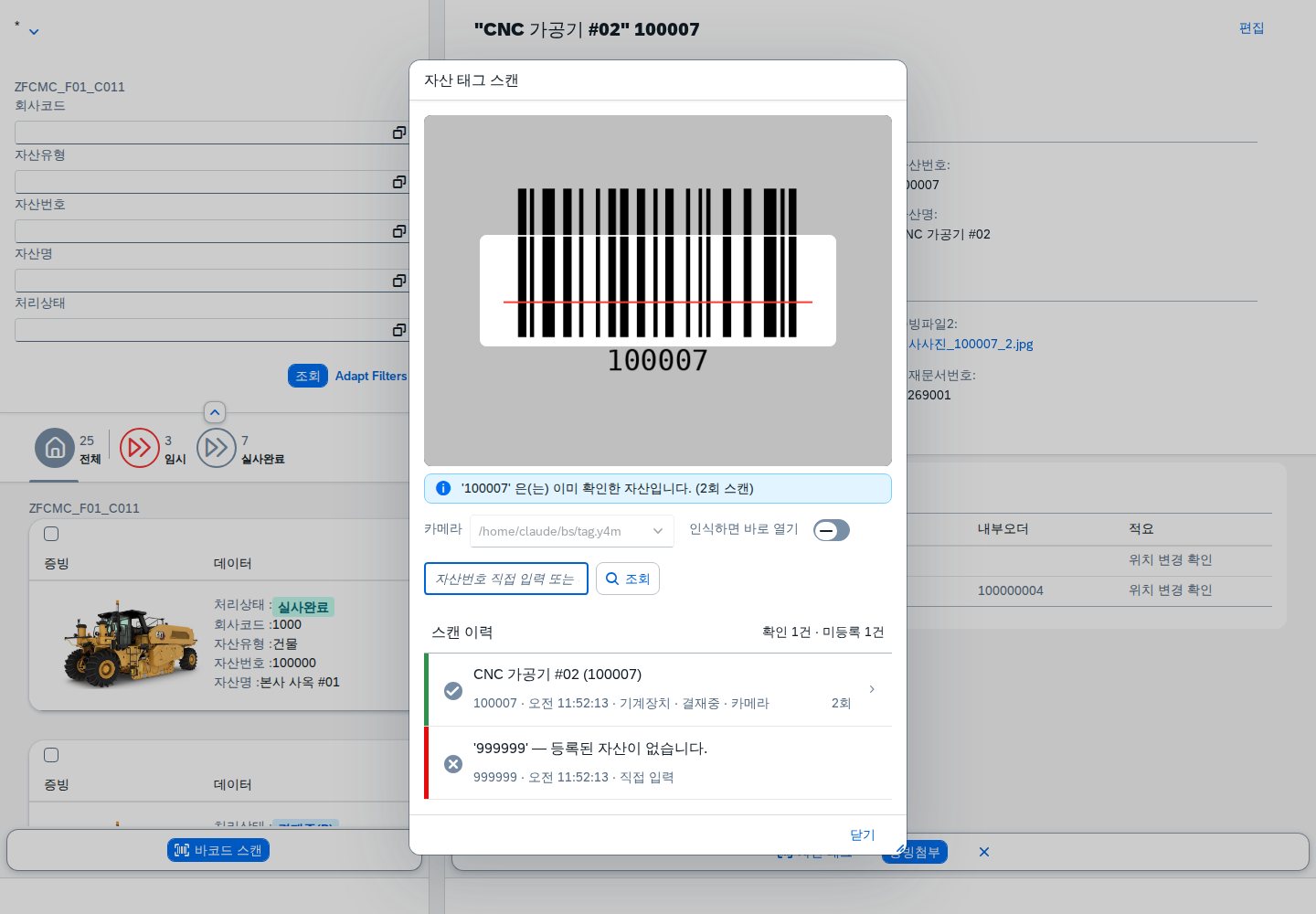Screen dimensions: 1316x914
Task: Click the 자산 태그 스캔 dialog title
Action: pos(471,80)
